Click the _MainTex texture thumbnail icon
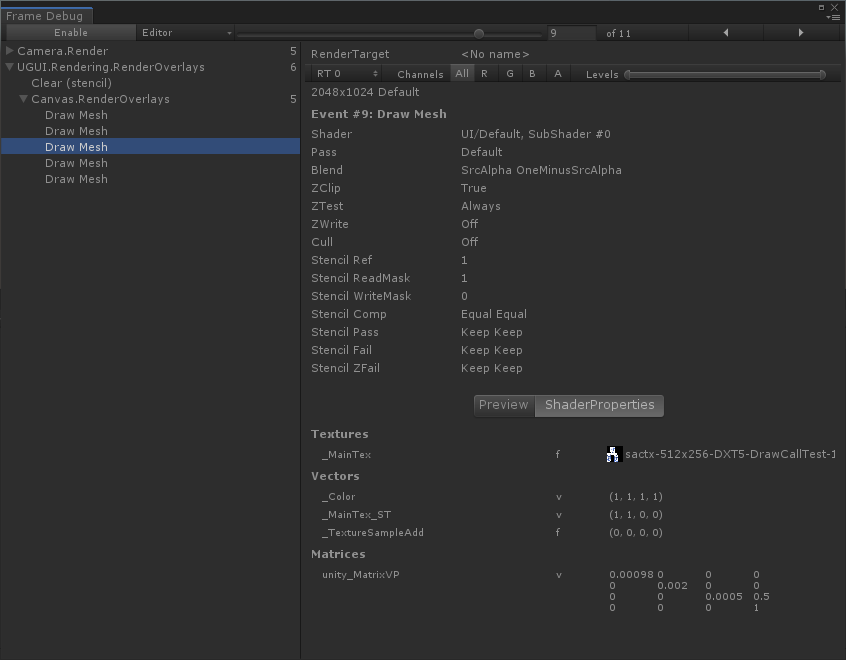Screen dimensions: 846x660 point(613,455)
